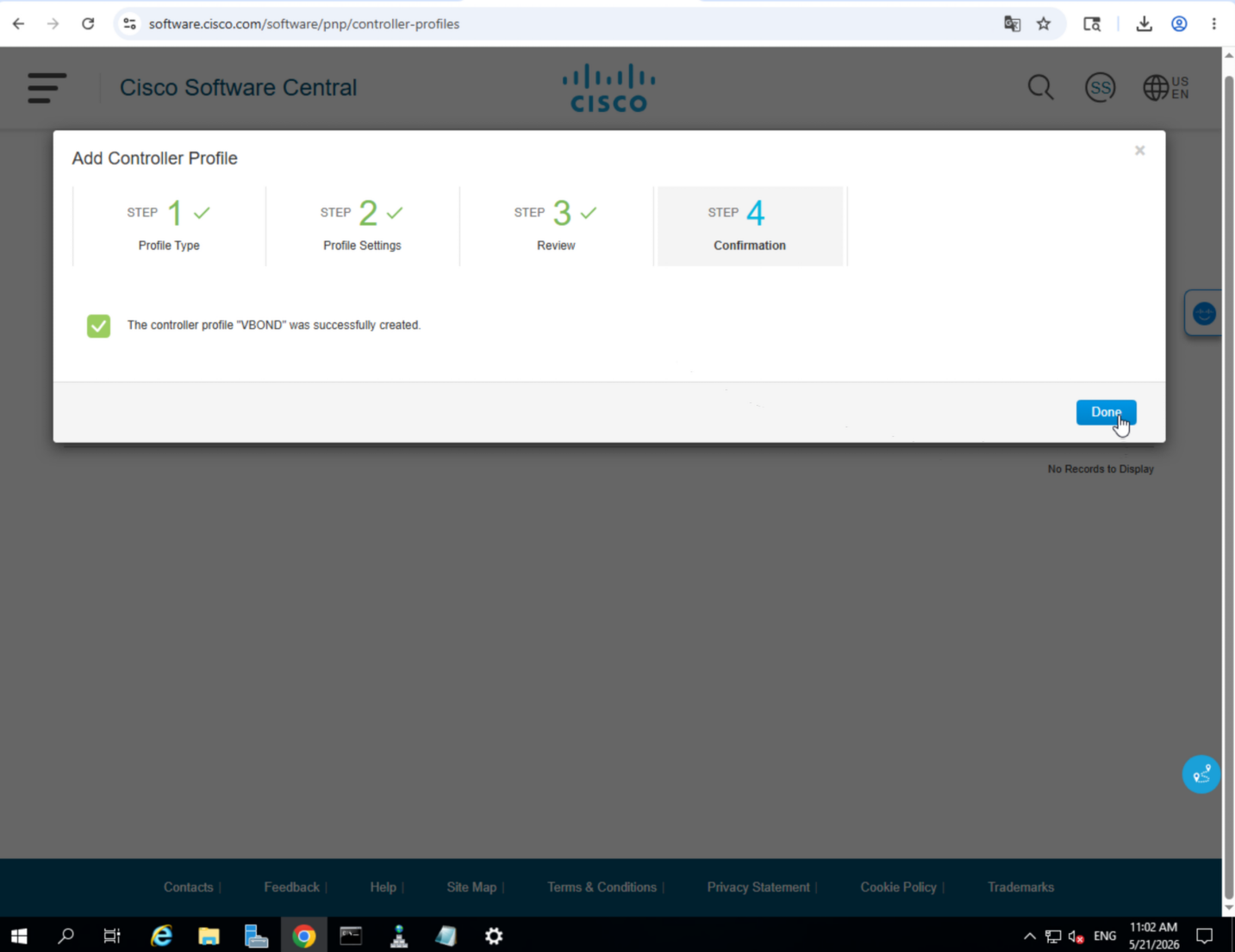The image size is (1235, 952).
Task: Show hidden system tray icons
Action: point(1029,936)
